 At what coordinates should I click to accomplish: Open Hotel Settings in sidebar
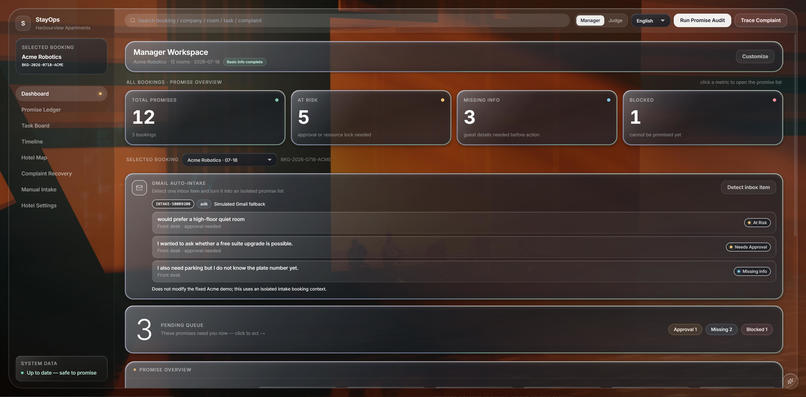[x=61, y=205]
